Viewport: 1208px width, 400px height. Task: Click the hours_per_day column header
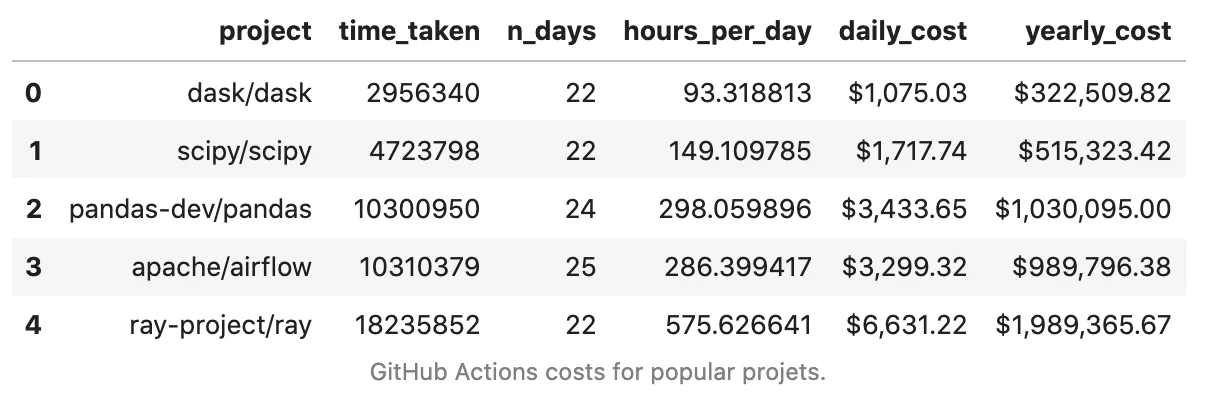tap(717, 32)
